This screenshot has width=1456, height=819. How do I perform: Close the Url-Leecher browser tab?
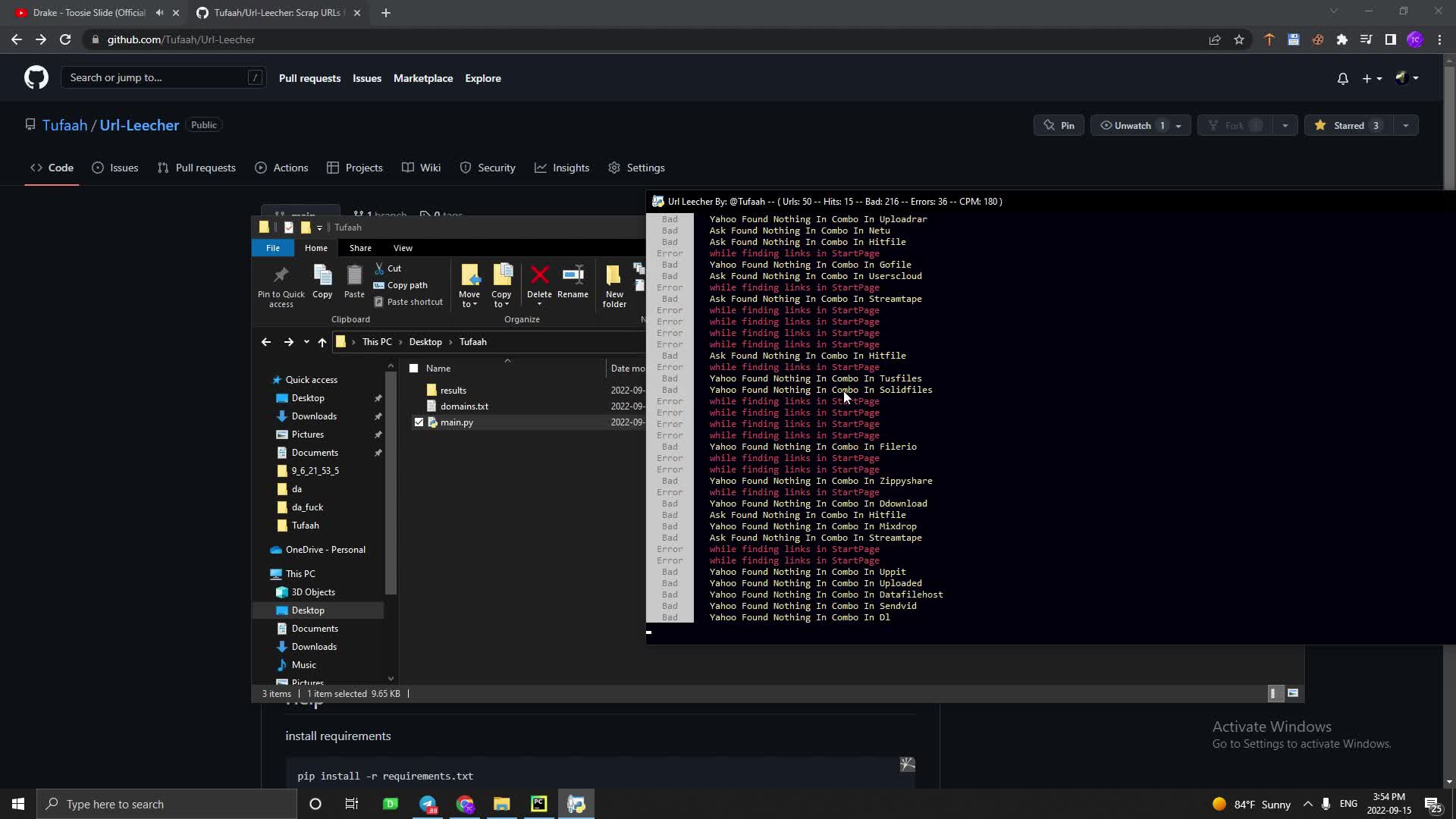(357, 13)
